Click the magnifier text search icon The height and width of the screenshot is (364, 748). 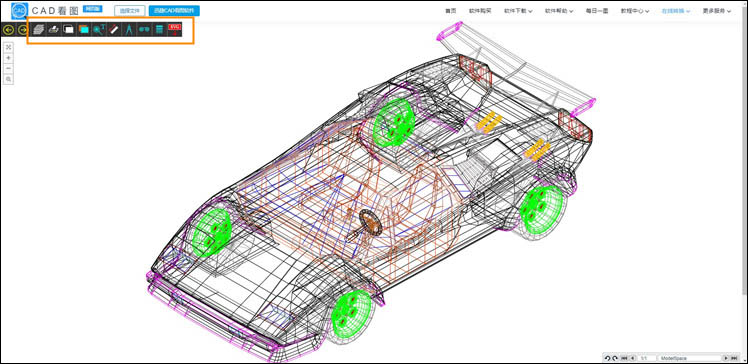[x=99, y=30]
